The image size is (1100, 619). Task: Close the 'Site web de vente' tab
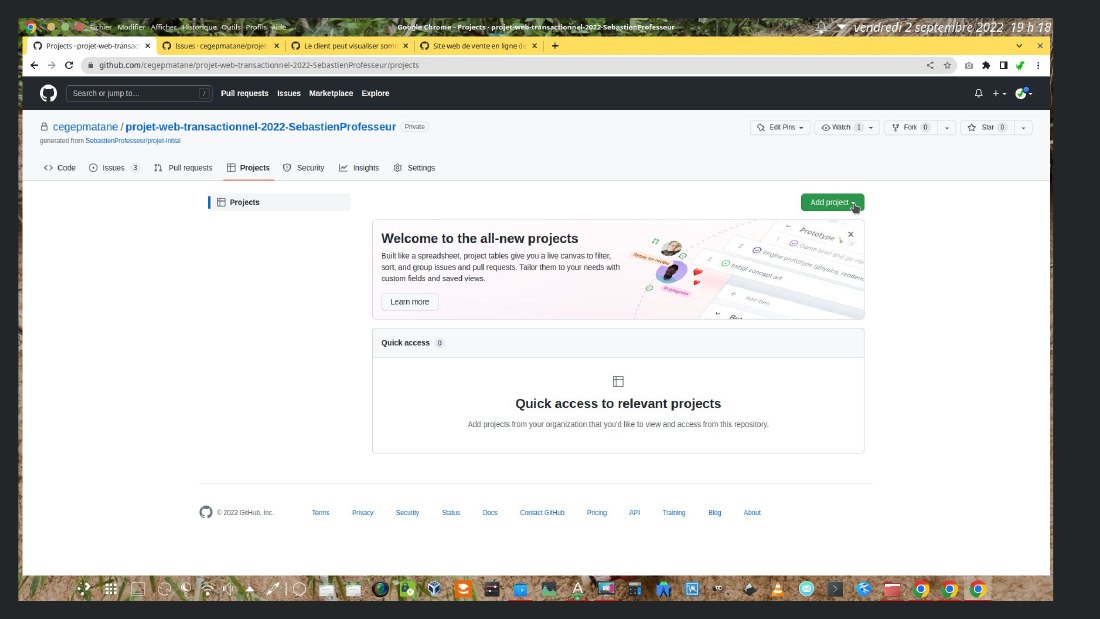[x=535, y=46]
